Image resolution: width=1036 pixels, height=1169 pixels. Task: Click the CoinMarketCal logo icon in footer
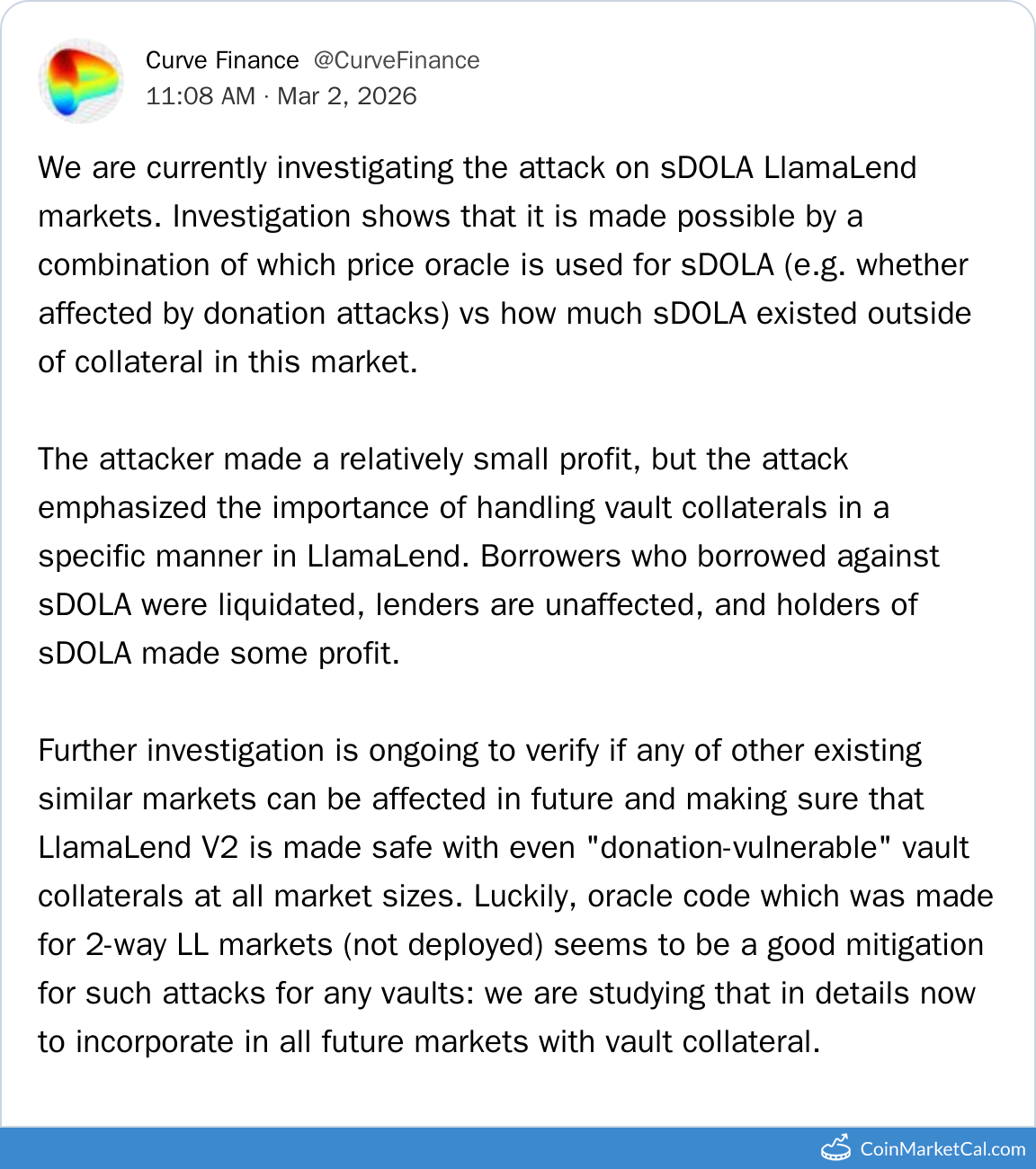[835, 1147]
